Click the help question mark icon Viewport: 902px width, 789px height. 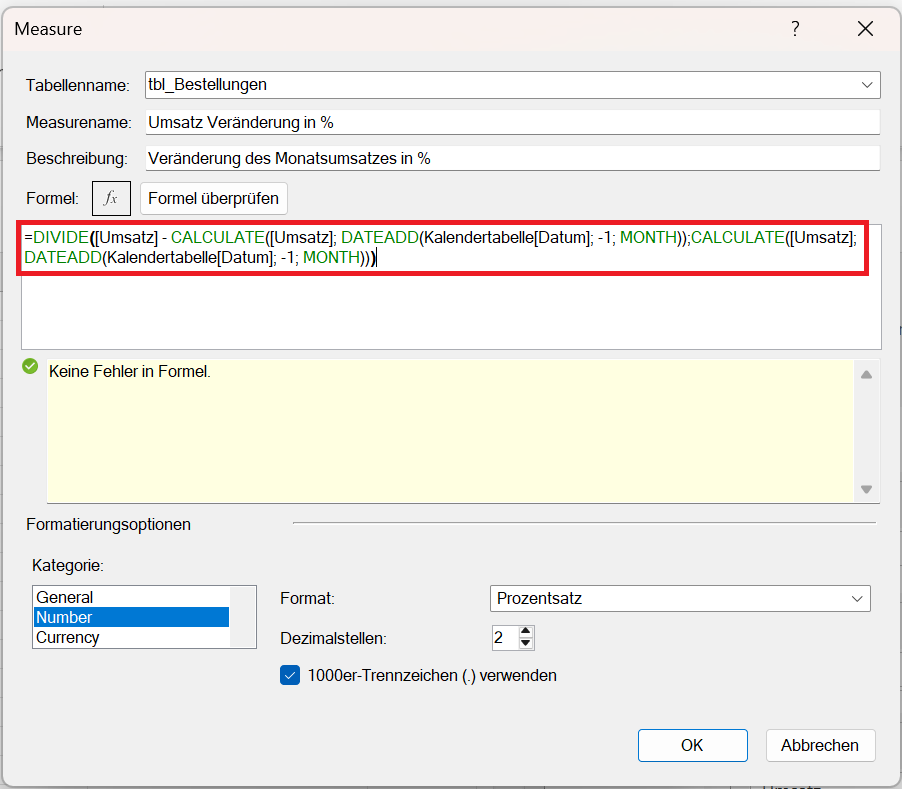point(795,29)
